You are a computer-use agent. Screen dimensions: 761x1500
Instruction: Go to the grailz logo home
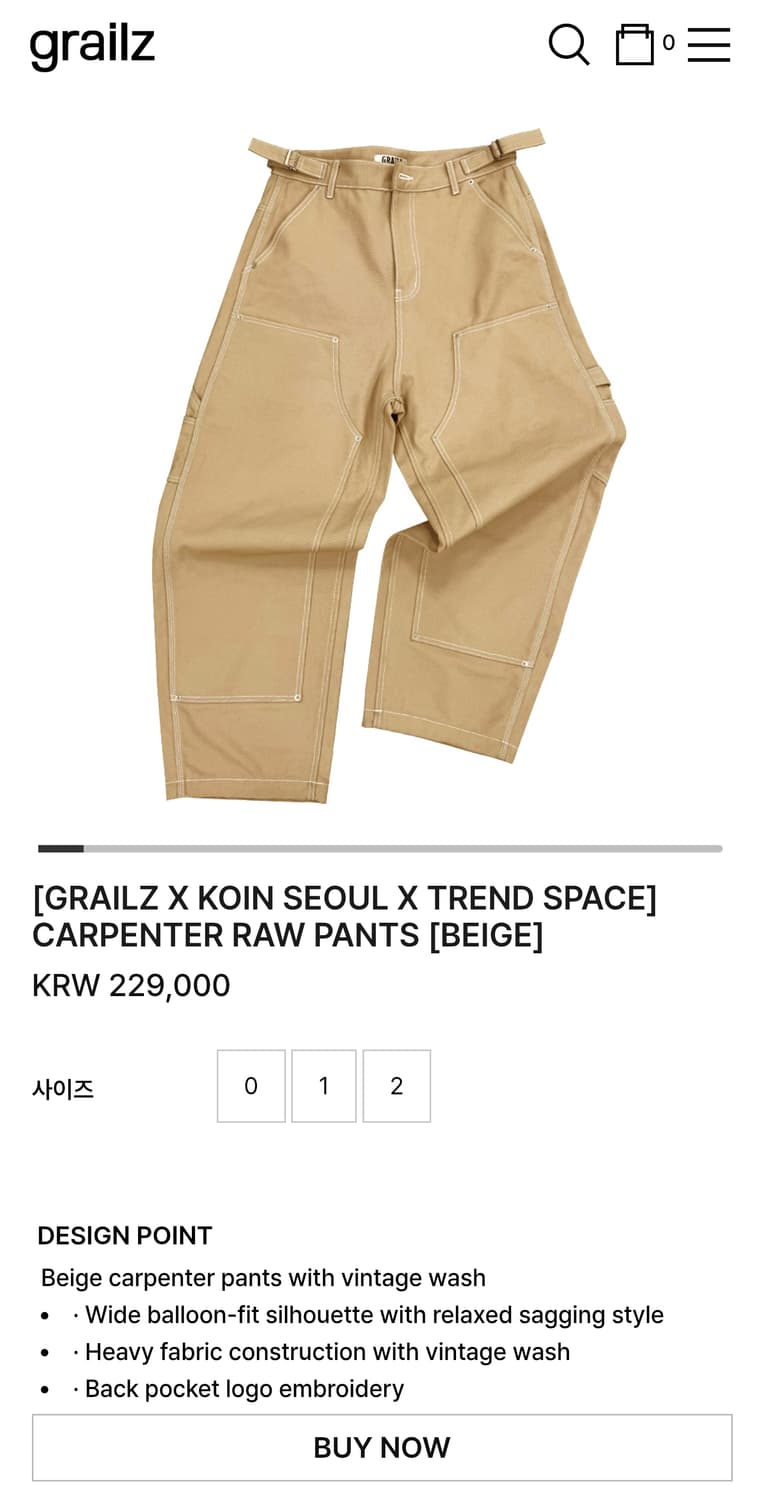pos(92,46)
